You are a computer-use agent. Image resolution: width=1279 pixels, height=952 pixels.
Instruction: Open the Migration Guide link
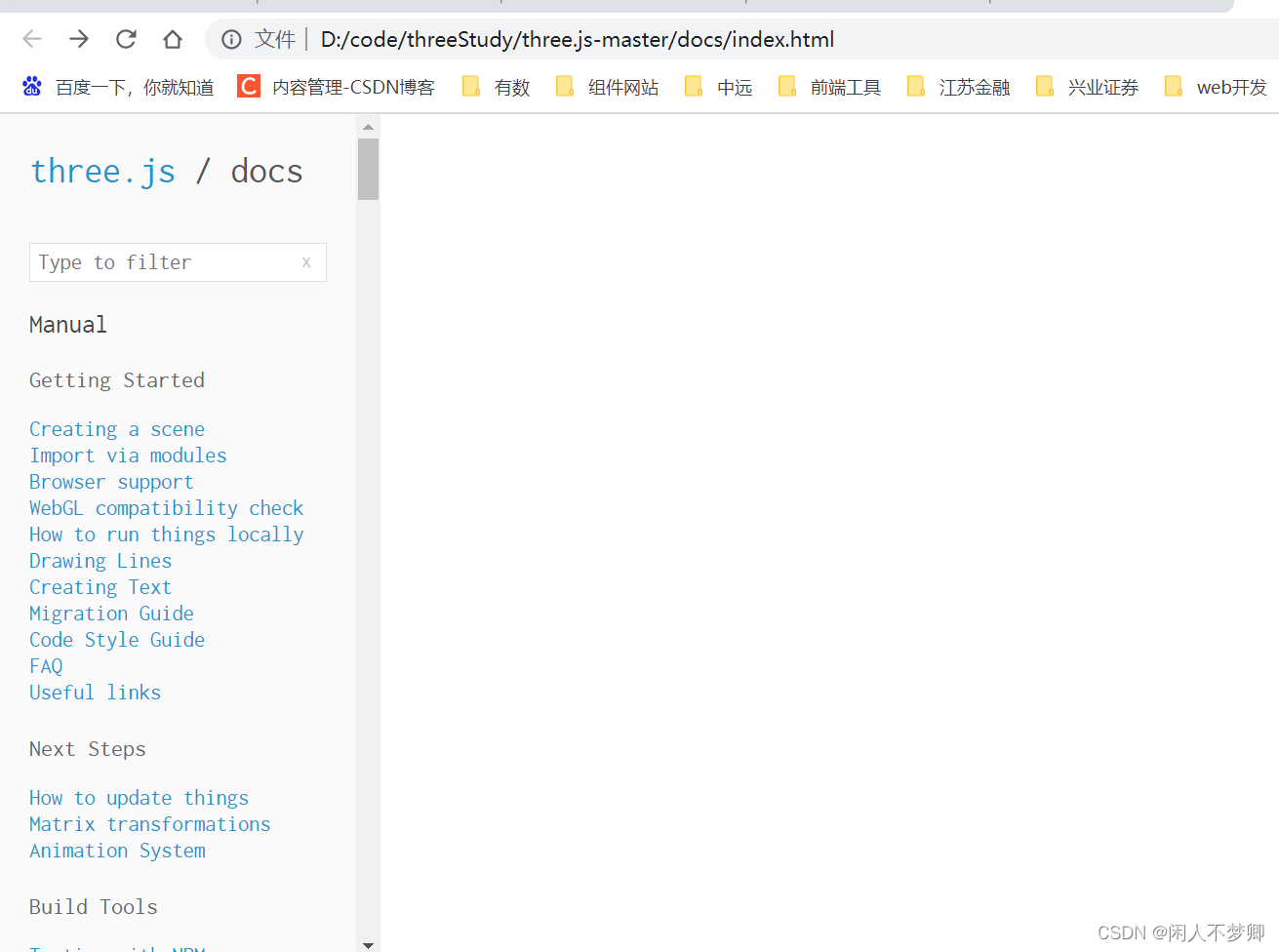pos(111,614)
